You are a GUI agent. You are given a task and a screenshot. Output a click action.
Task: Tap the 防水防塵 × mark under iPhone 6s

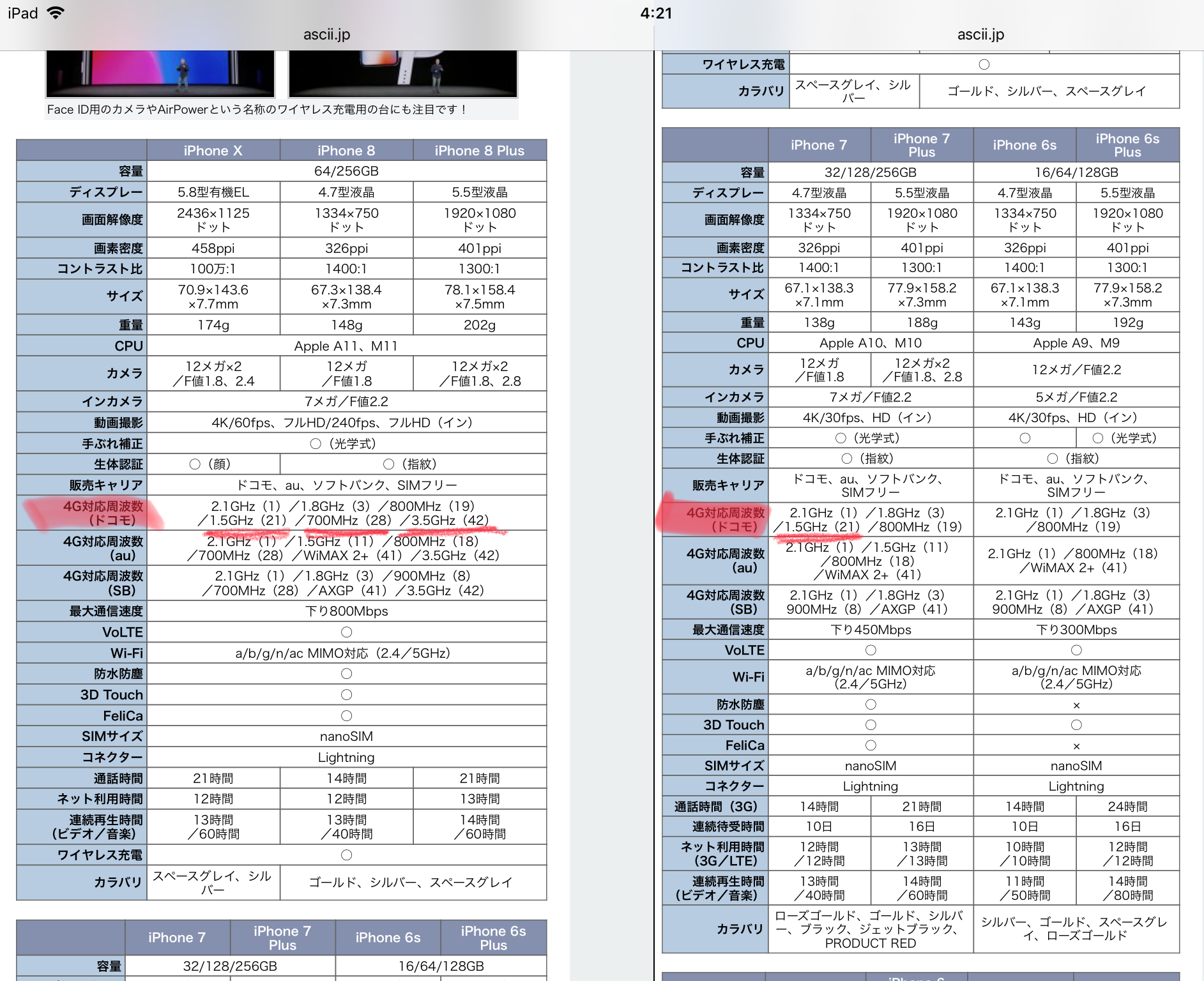coord(1076,705)
